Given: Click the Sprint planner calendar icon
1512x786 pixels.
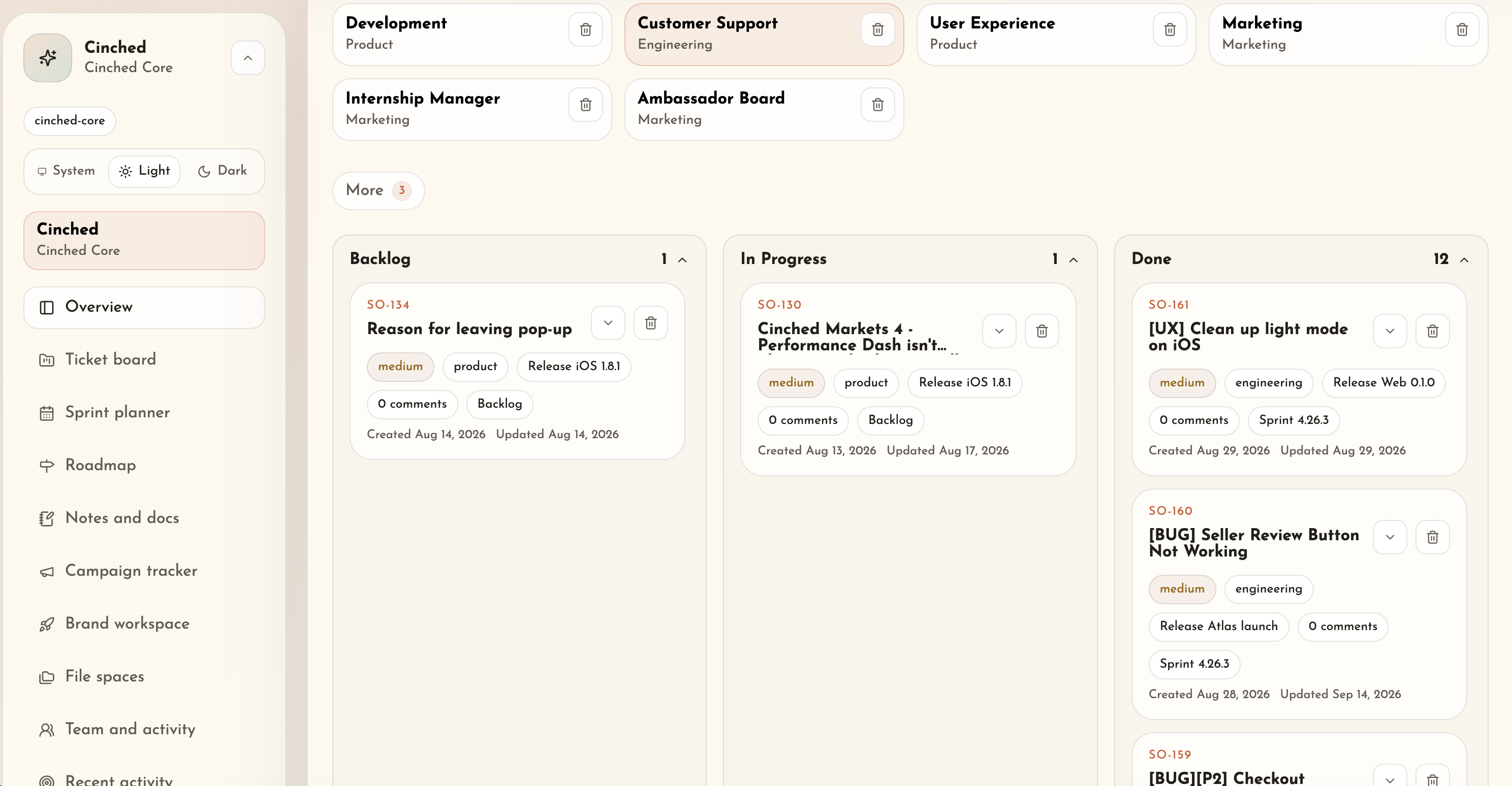Looking at the screenshot, I should point(46,413).
